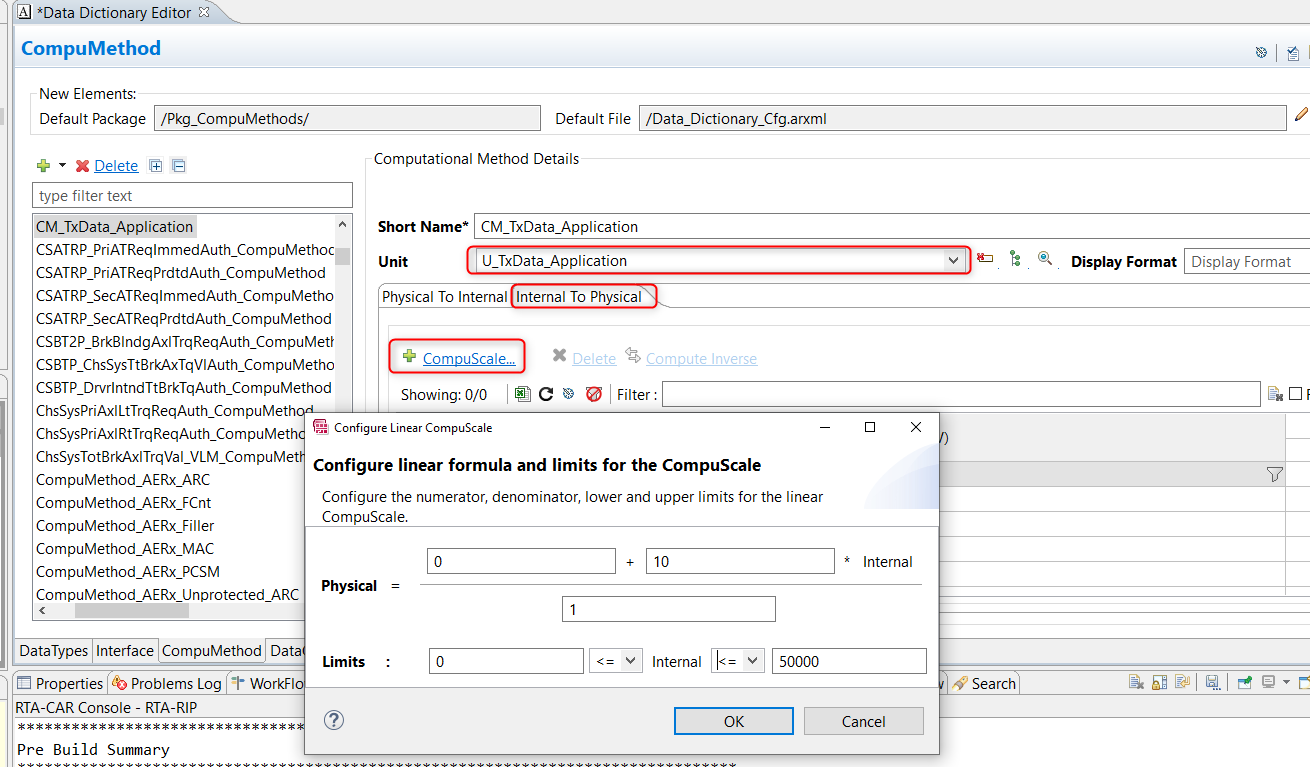This screenshot has width=1310, height=767.
Task: Select CSATRP_PriATReqPrdtdAuth_CompuMethod in the list
Action: [181, 273]
